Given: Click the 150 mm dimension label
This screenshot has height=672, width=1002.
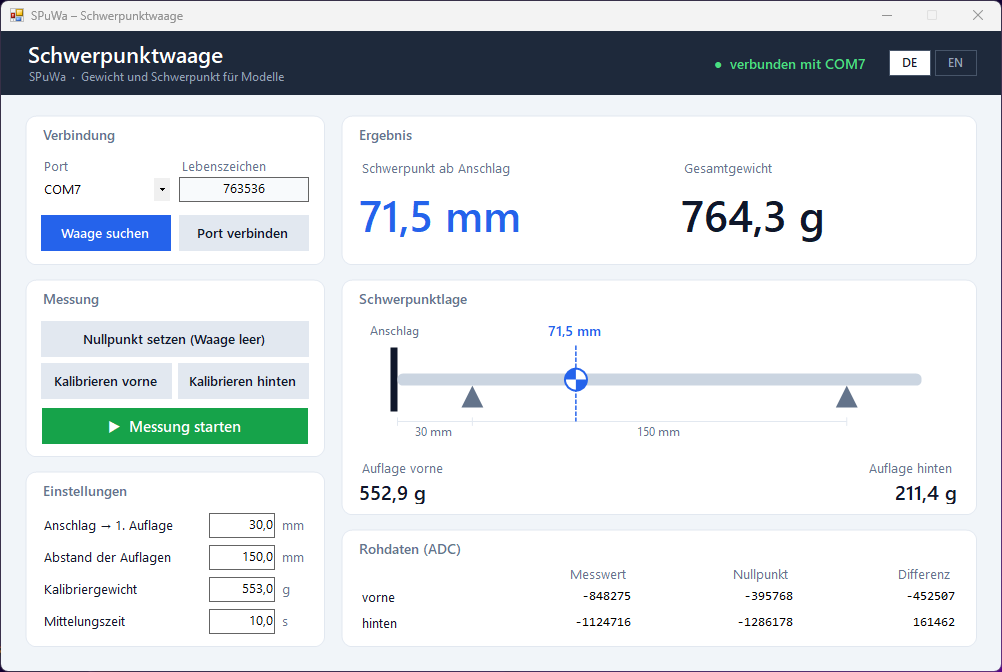Looking at the screenshot, I should click(658, 432).
